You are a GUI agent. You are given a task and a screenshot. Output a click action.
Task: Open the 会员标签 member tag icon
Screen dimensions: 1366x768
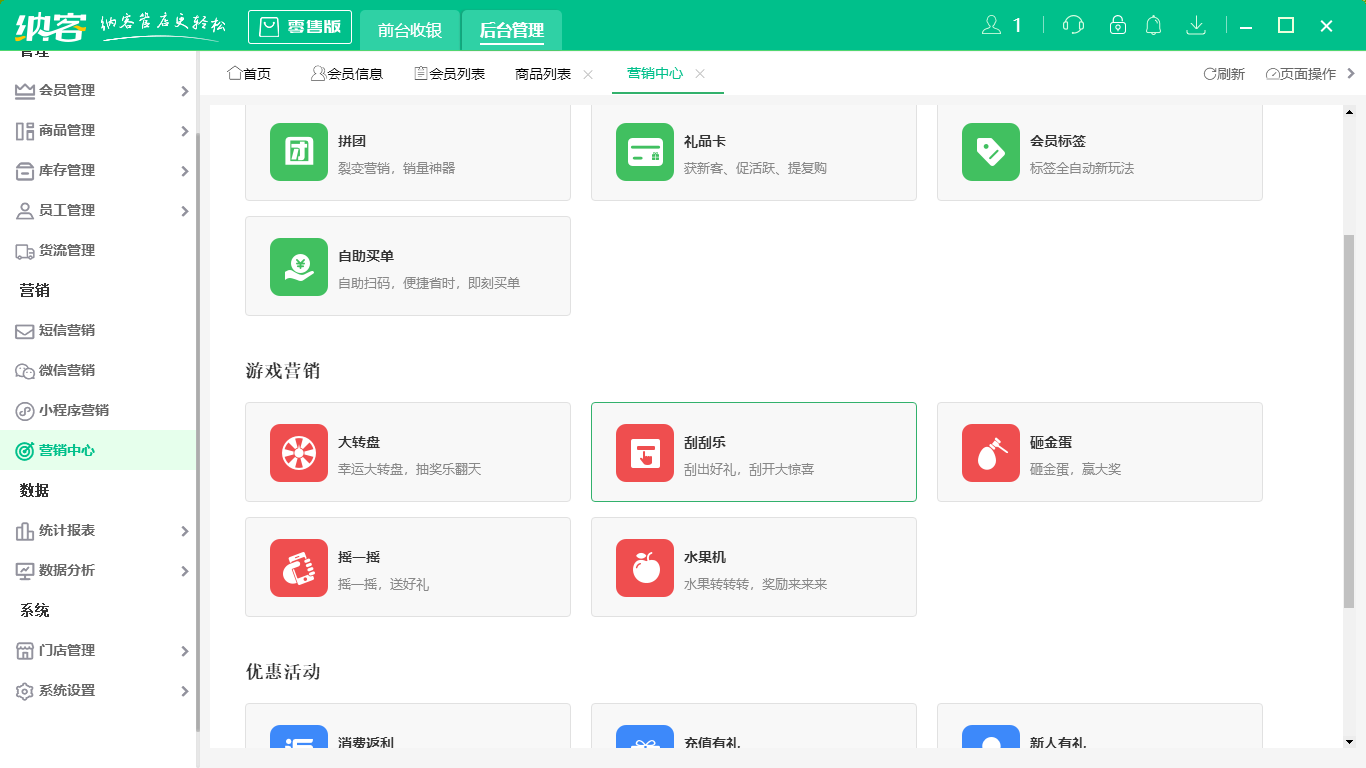[x=990, y=151]
